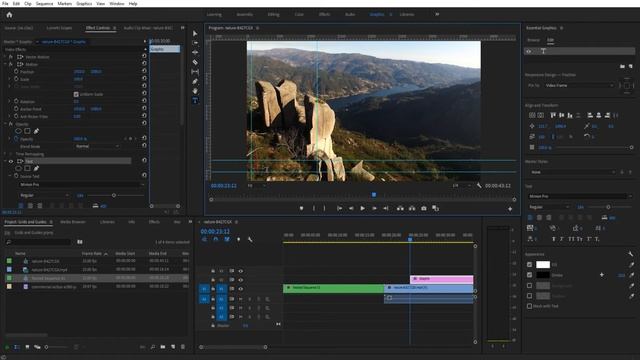Open Media Browser tab
The width and height of the screenshot is (640, 360).
tap(73, 222)
